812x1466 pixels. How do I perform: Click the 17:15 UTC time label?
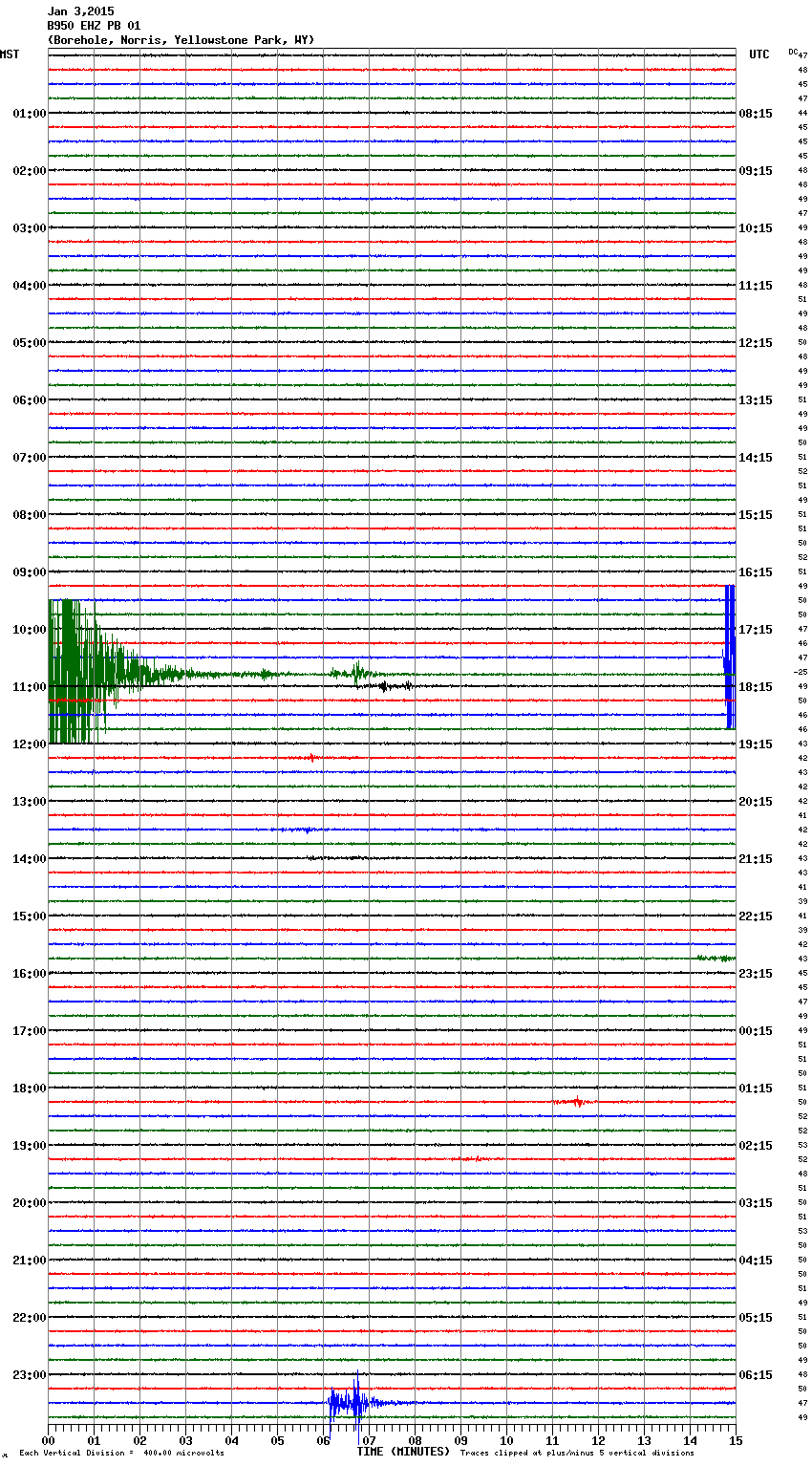coord(756,630)
